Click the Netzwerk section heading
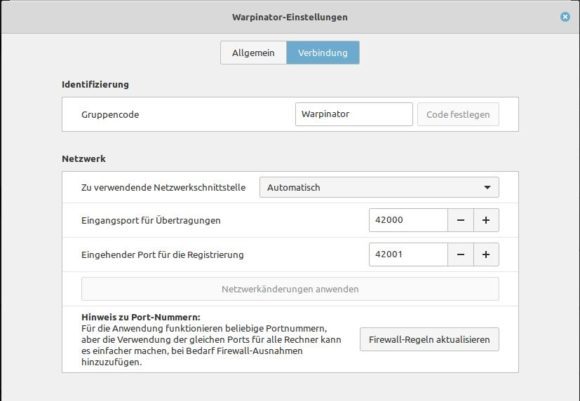Viewport: 580px width, 401px height. (84, 159)
